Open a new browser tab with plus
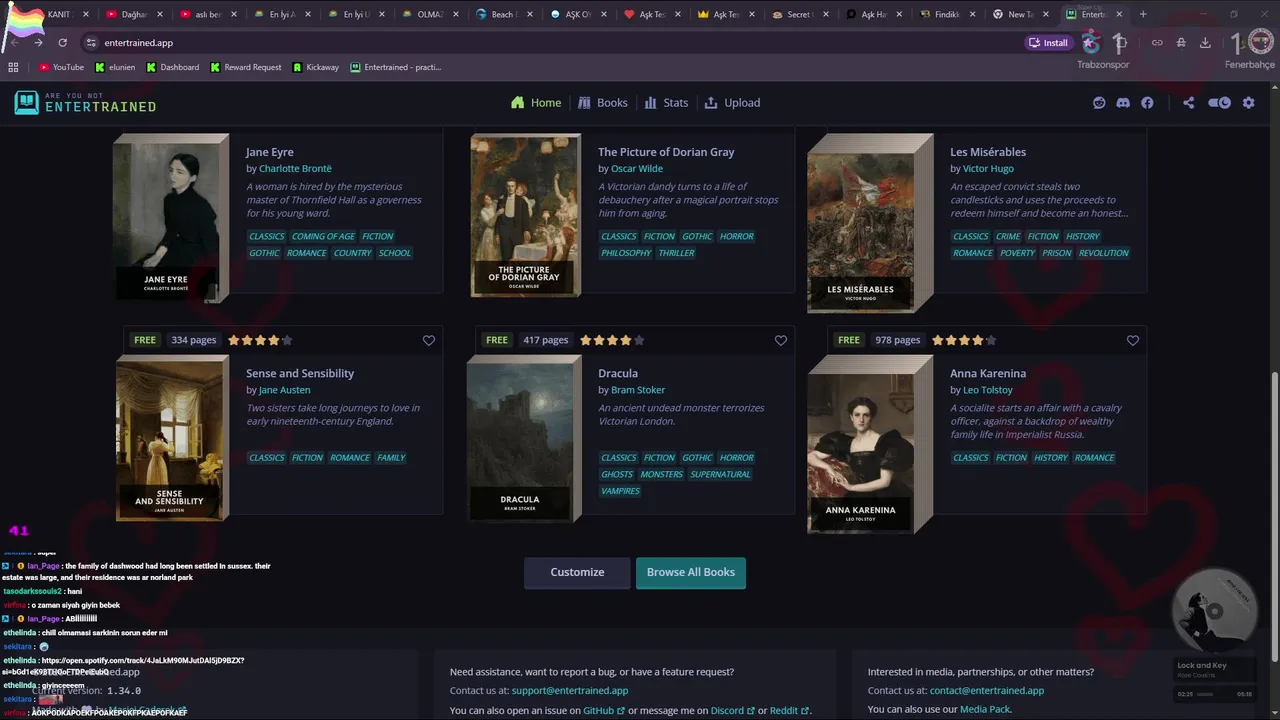1280x720 pixels. pos(1143,14)
